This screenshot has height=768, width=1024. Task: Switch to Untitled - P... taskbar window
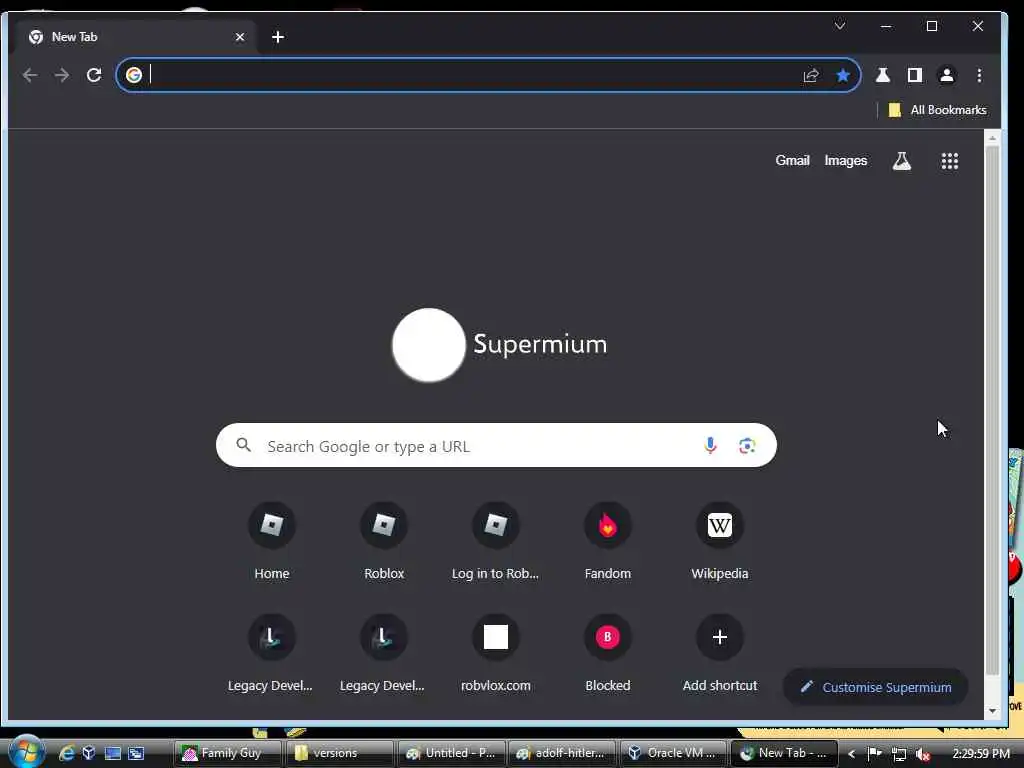pos(451,753)
